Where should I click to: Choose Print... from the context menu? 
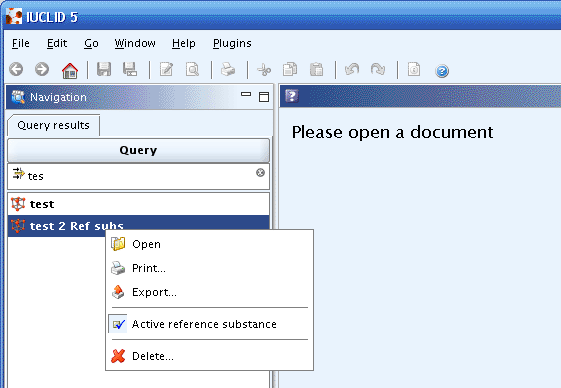pos(210,268)
